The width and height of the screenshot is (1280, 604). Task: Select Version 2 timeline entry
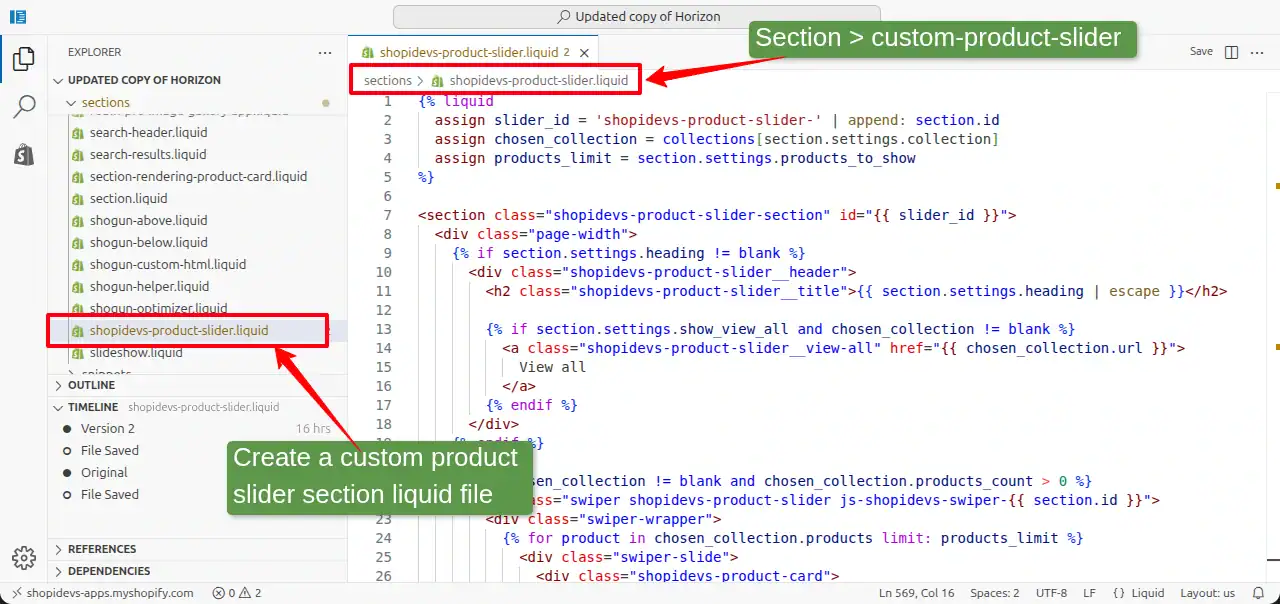click(x=108, y=428)
